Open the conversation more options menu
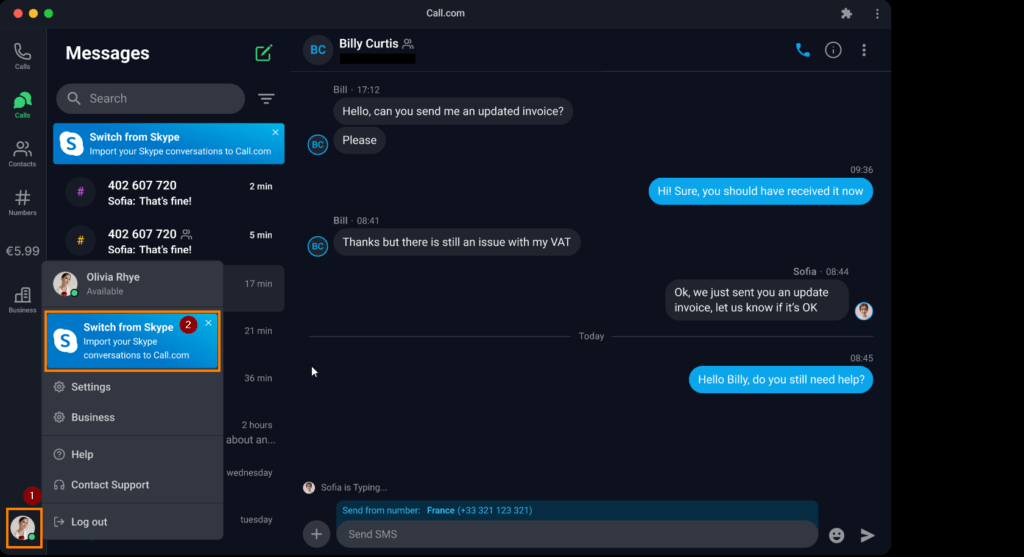The image size is (1024, 557). pos(864,50)
